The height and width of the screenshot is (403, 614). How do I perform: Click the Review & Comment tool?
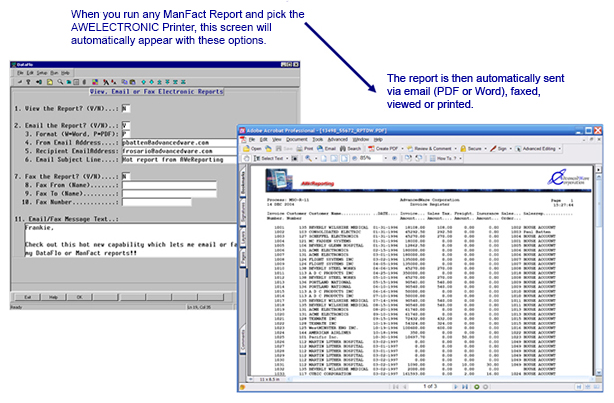point(429,148)
